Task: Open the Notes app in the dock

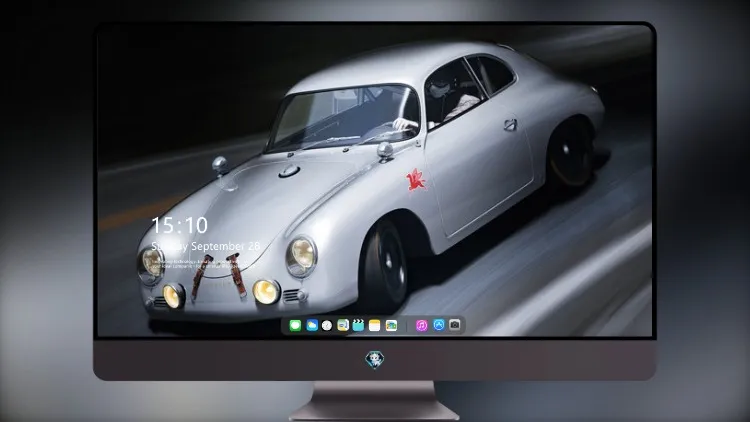Action: click(375, 325)
